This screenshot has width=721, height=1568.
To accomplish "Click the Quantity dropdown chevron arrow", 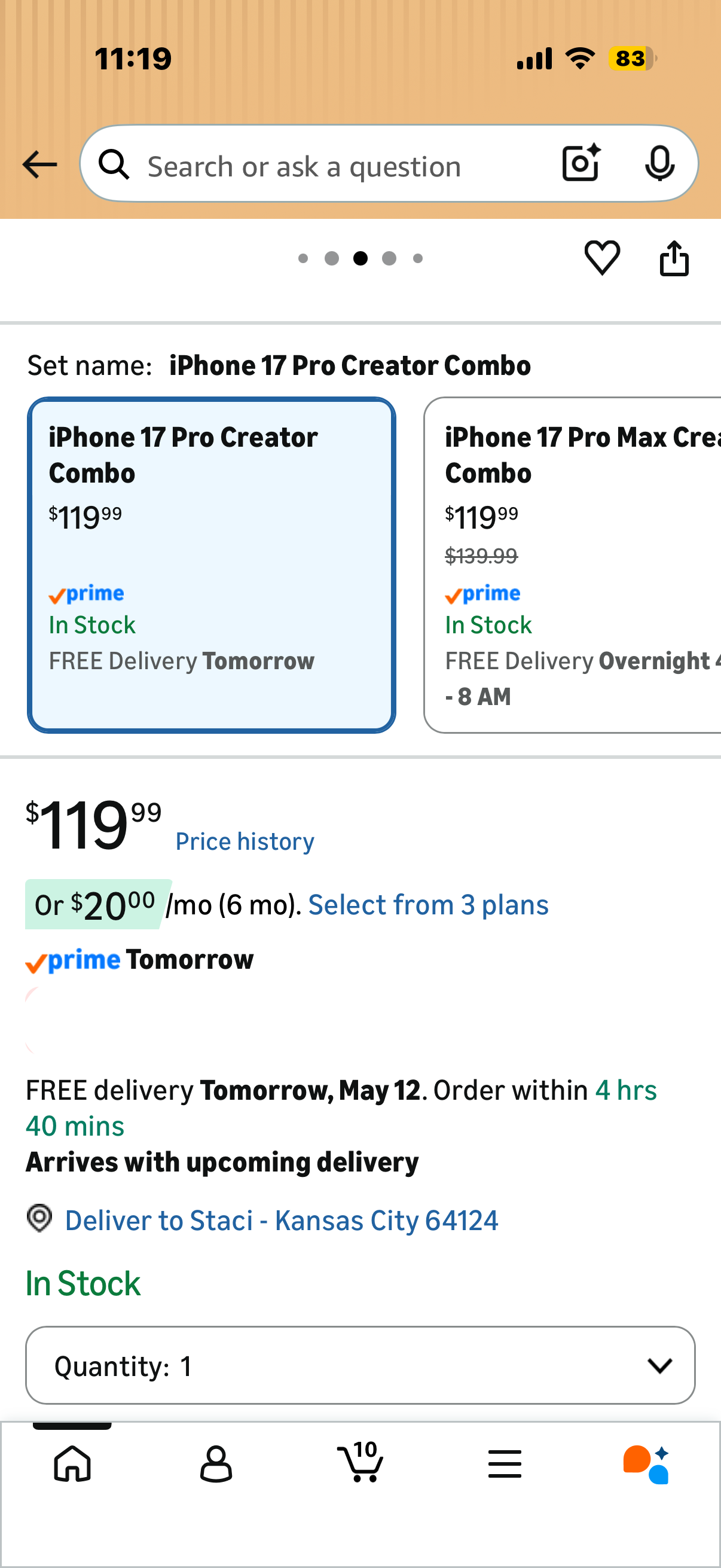I will pyautogui.click(x=659, y=1365).
